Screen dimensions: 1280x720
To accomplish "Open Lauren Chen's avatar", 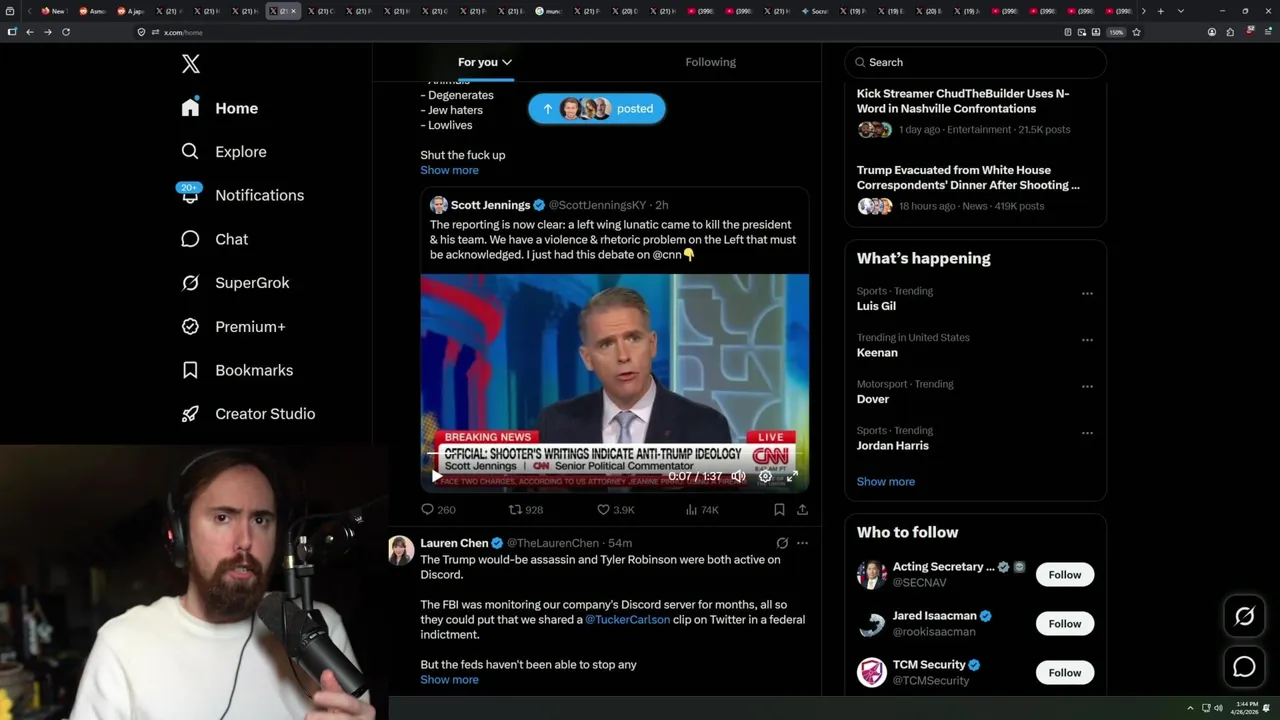I will [x=401, y=550].
